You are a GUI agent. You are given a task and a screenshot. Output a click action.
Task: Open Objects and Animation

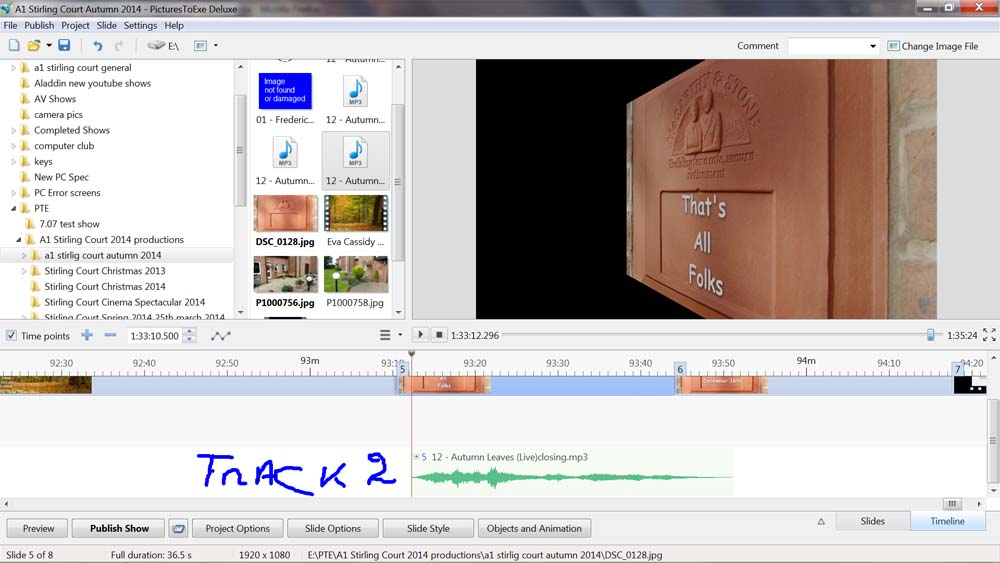click(534, 529)
